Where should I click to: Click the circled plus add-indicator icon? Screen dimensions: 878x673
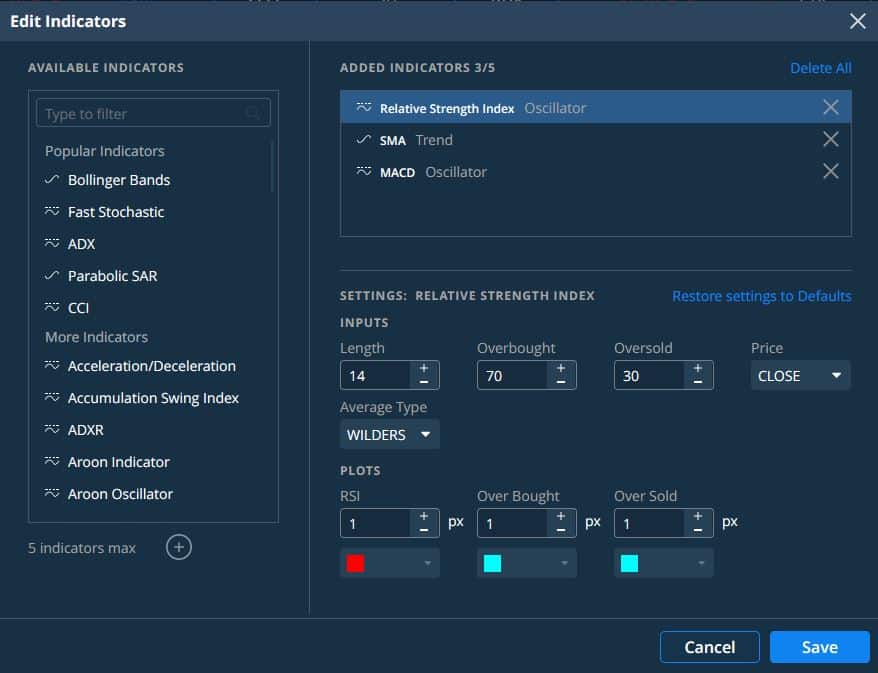click(x=179, y=547)
